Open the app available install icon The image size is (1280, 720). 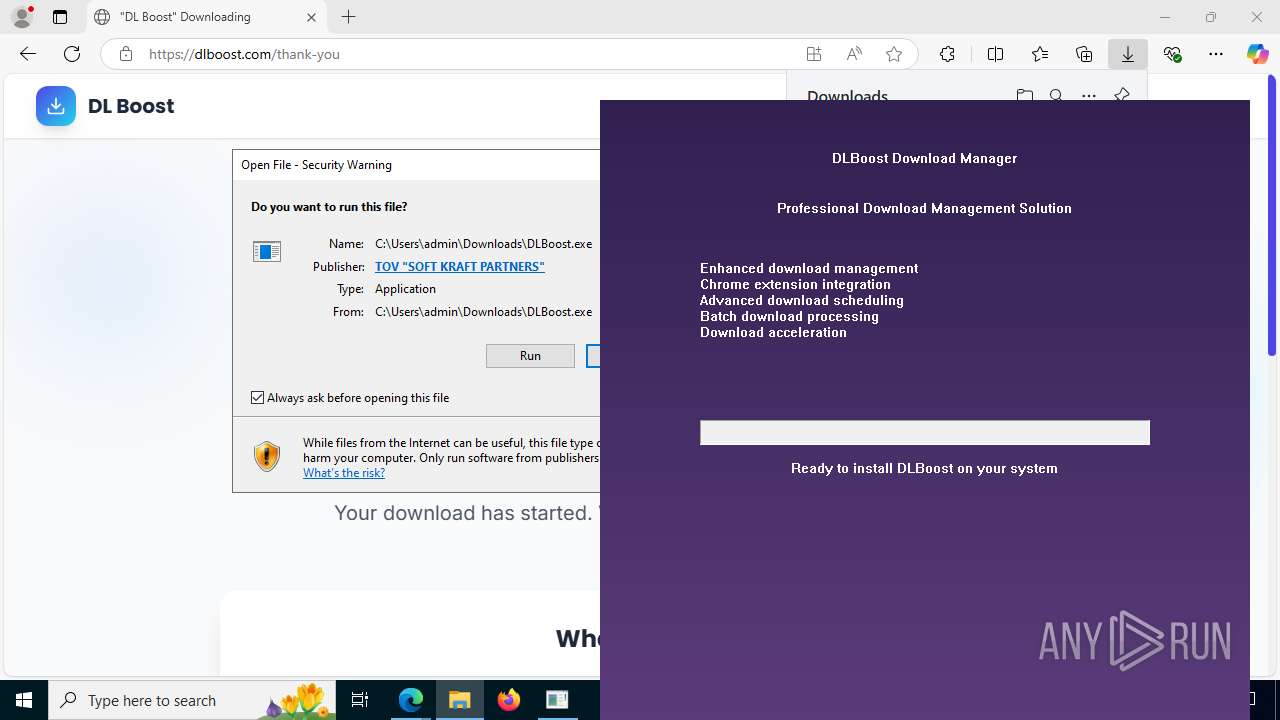click(814, 54)
